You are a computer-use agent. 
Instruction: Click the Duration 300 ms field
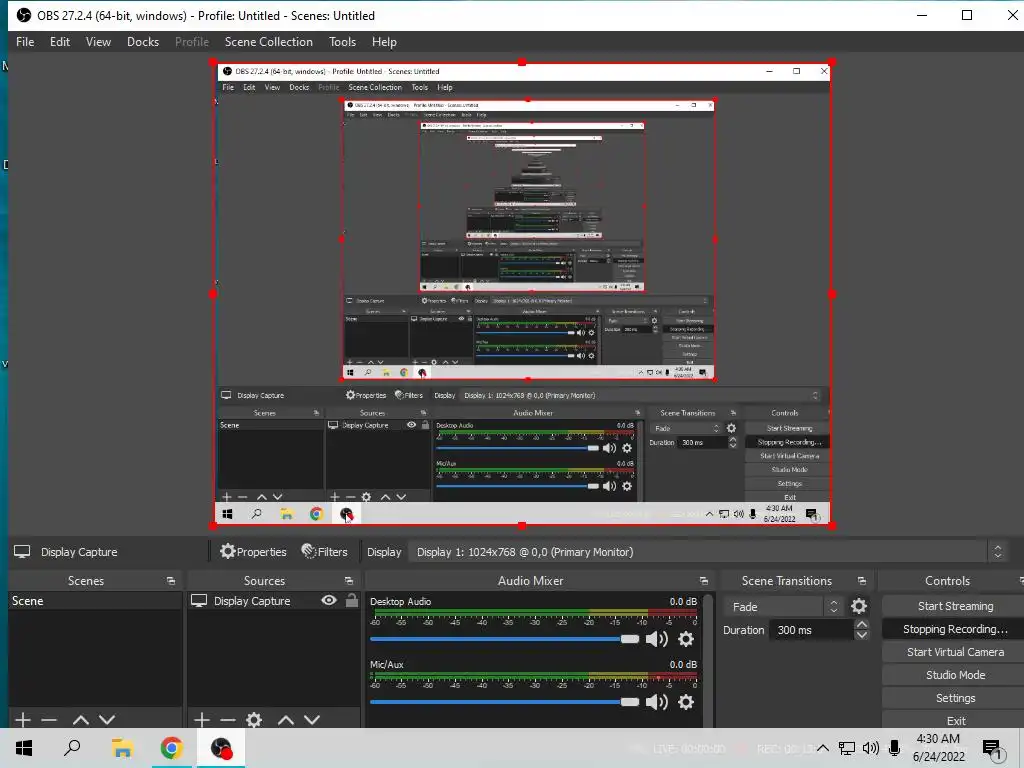coord(811,630)
